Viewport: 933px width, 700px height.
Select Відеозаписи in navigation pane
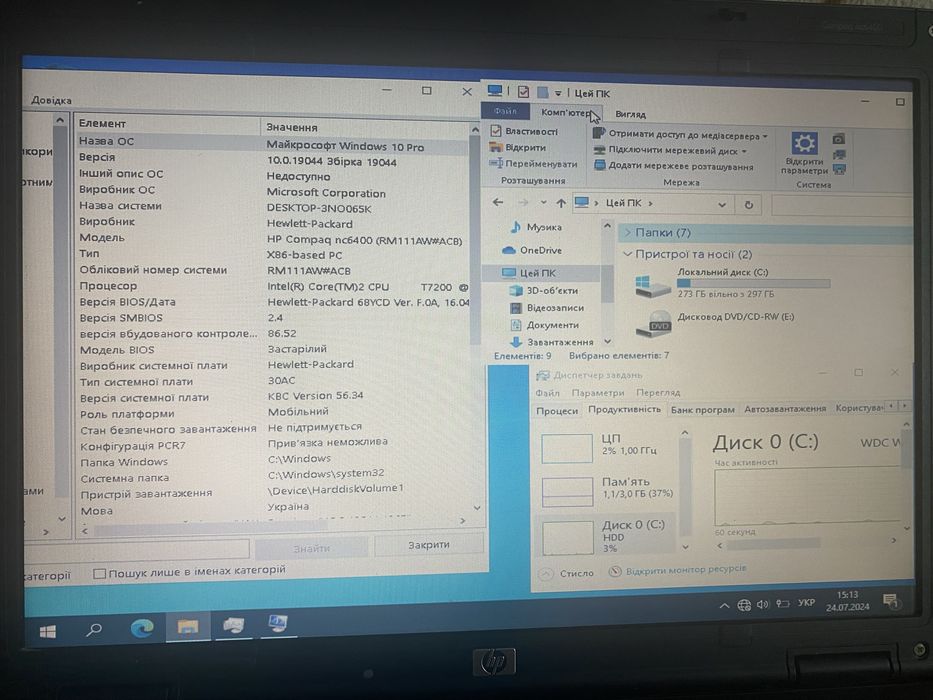pyautogui.click(x=547, y=308)
